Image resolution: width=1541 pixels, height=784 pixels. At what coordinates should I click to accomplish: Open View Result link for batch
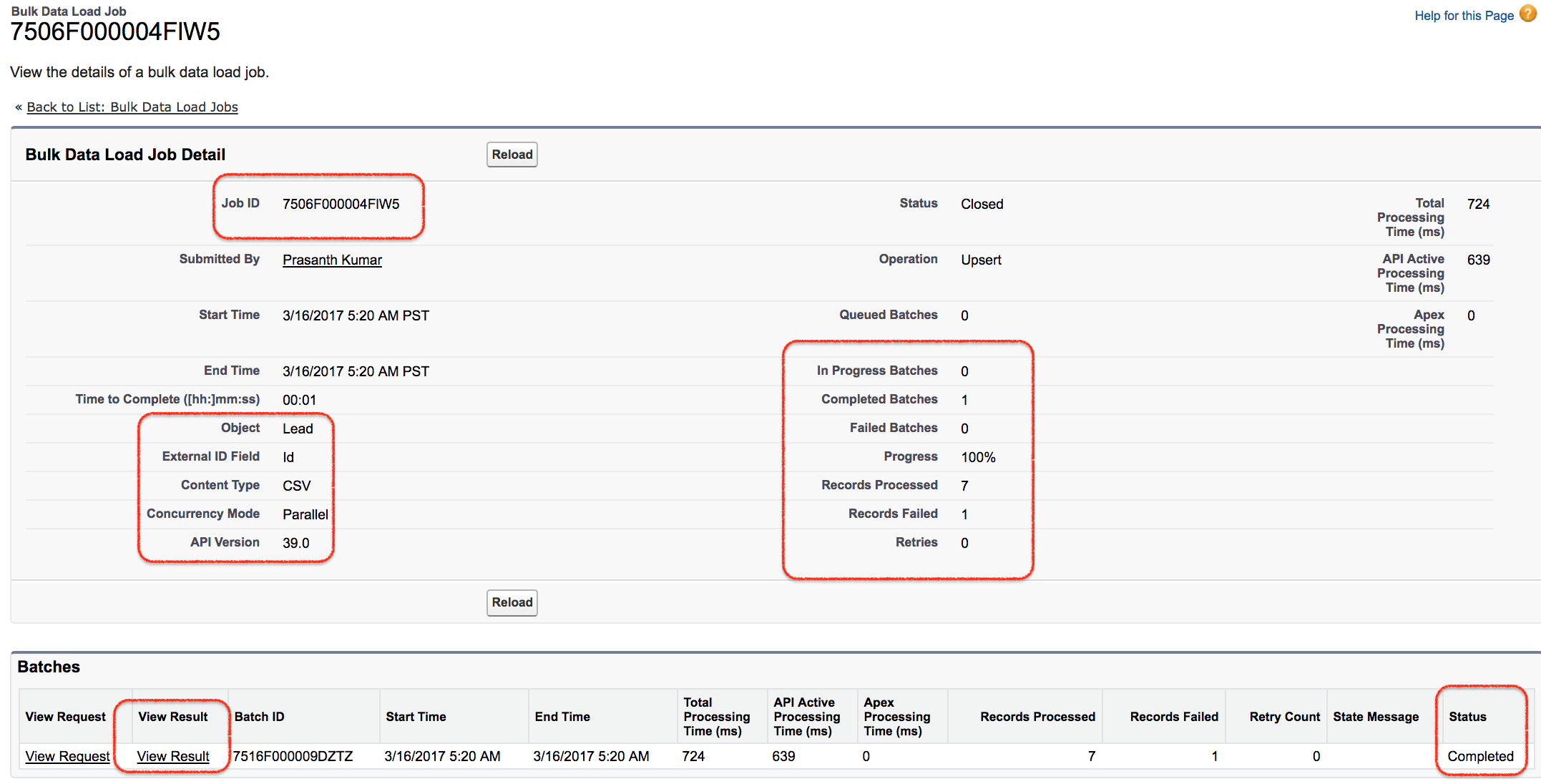coord(173,756)
